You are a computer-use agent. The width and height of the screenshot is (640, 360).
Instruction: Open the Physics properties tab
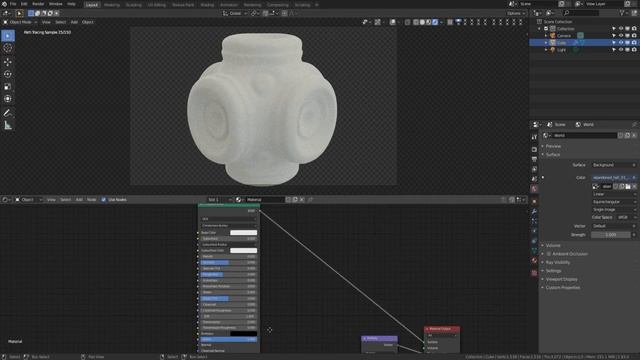[x=534, y=231]
